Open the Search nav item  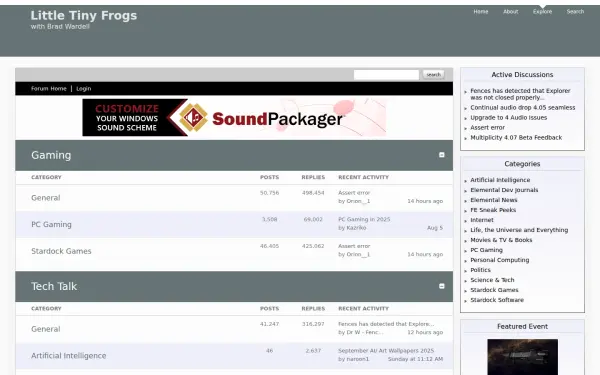click(575, 11)
